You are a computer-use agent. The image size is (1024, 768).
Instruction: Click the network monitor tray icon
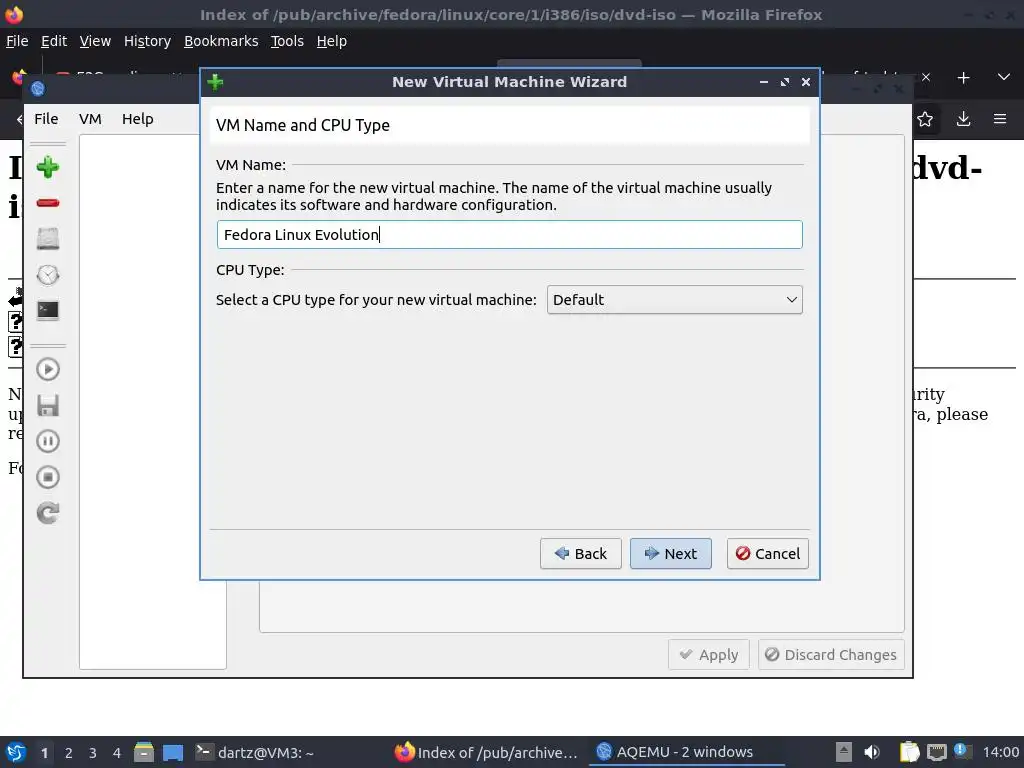[x=936, y=752]
